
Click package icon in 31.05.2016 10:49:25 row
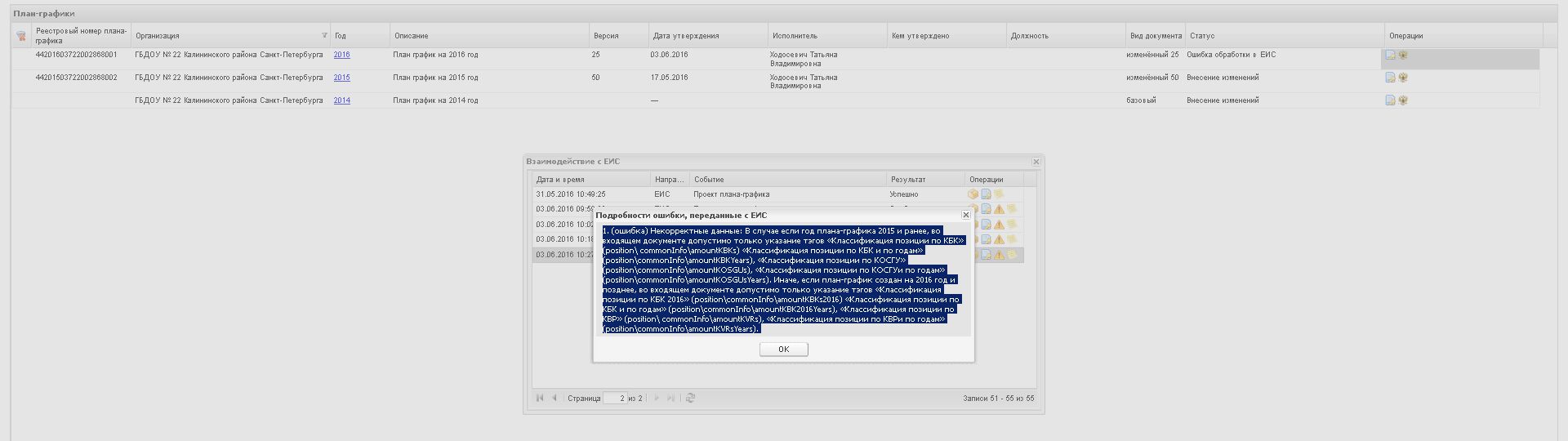[x=973, y=194]
